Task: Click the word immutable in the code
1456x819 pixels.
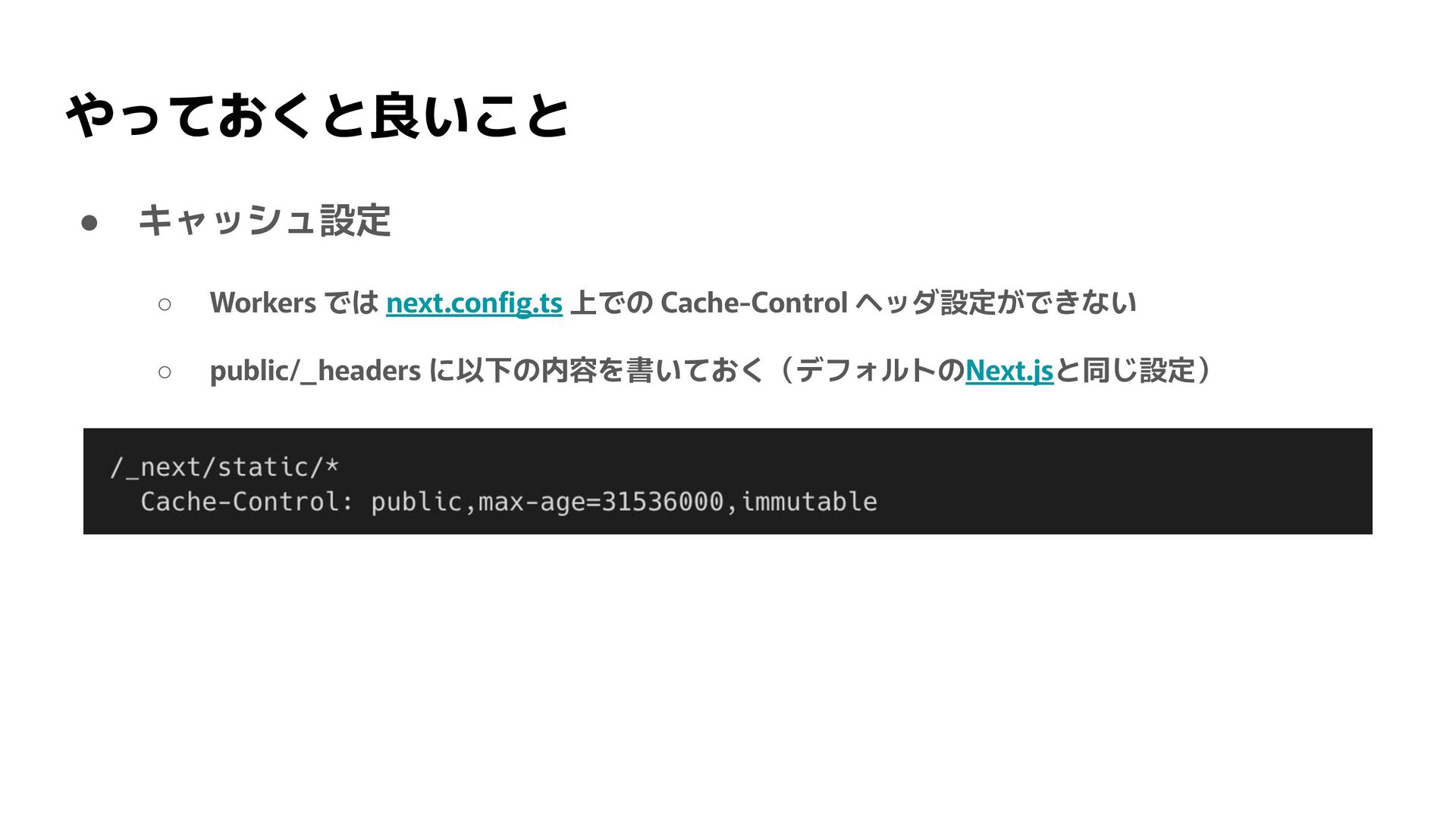Action: tap(809, 501)
